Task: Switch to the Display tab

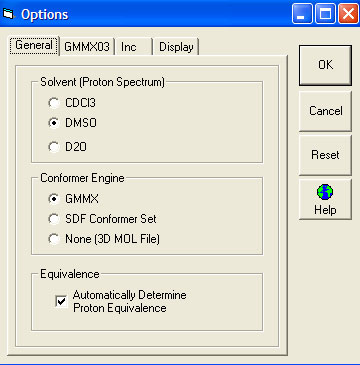Action: coord(176,47)
